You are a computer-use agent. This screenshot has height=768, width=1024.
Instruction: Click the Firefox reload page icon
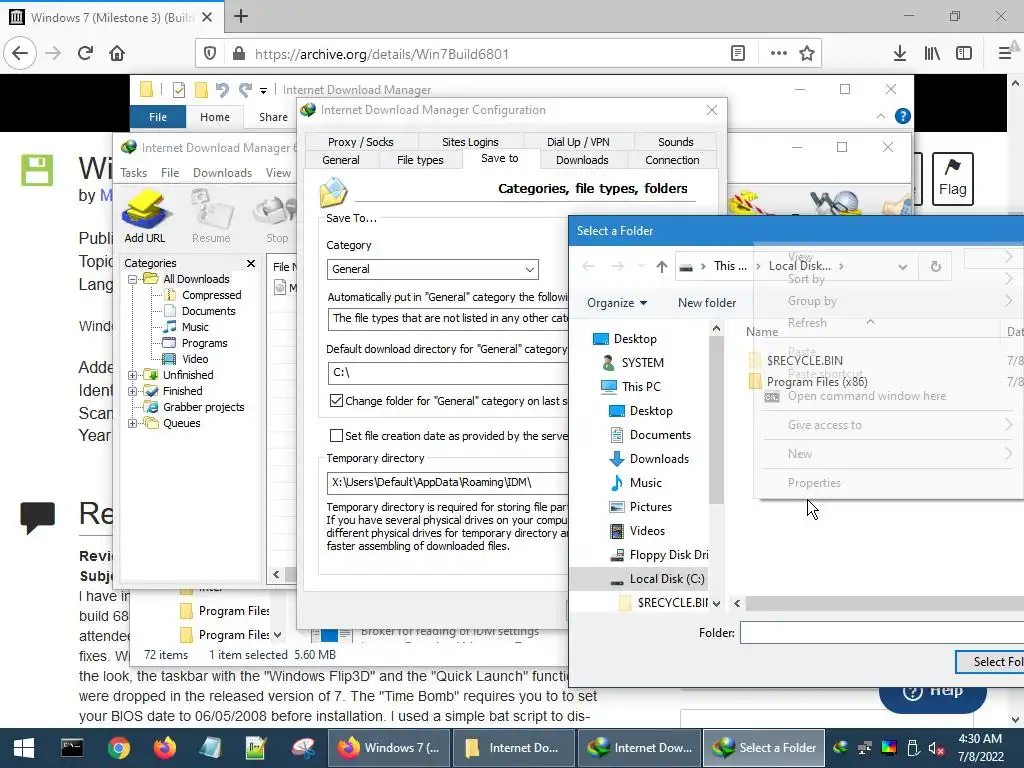[x=85, y=54]
